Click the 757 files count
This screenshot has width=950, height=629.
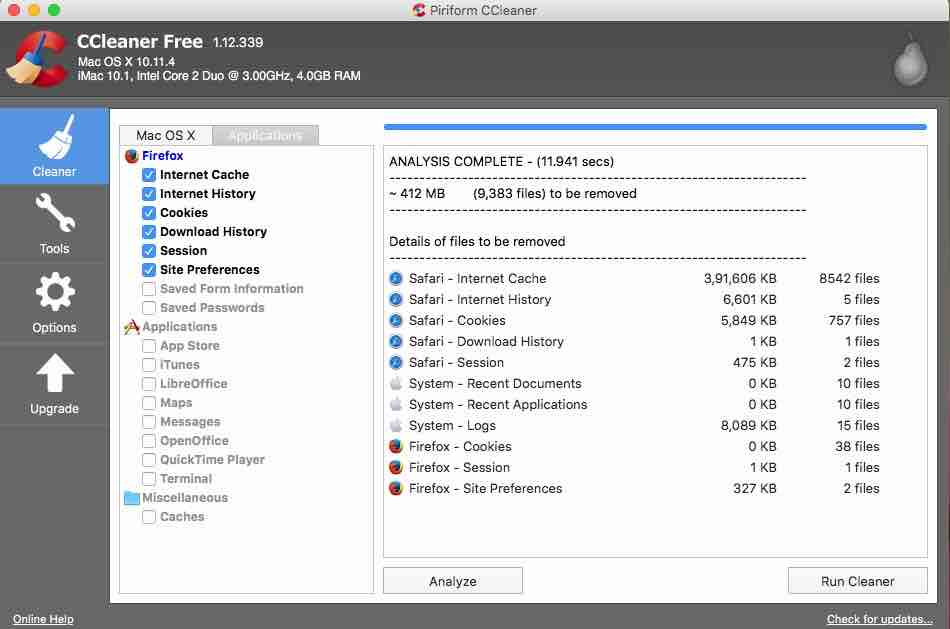coord(854,321)
